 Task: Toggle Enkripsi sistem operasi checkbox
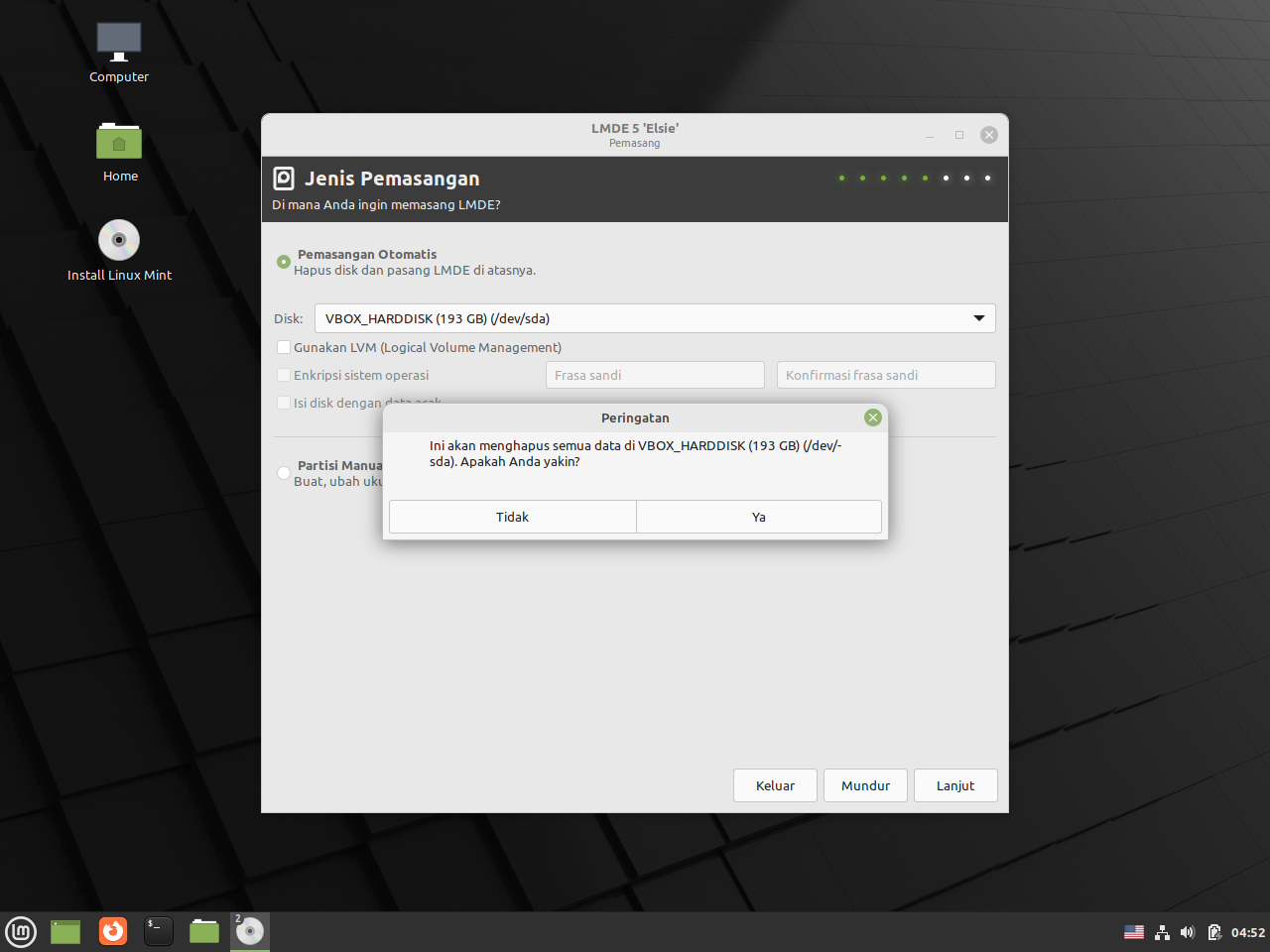(x=284, y=375)
